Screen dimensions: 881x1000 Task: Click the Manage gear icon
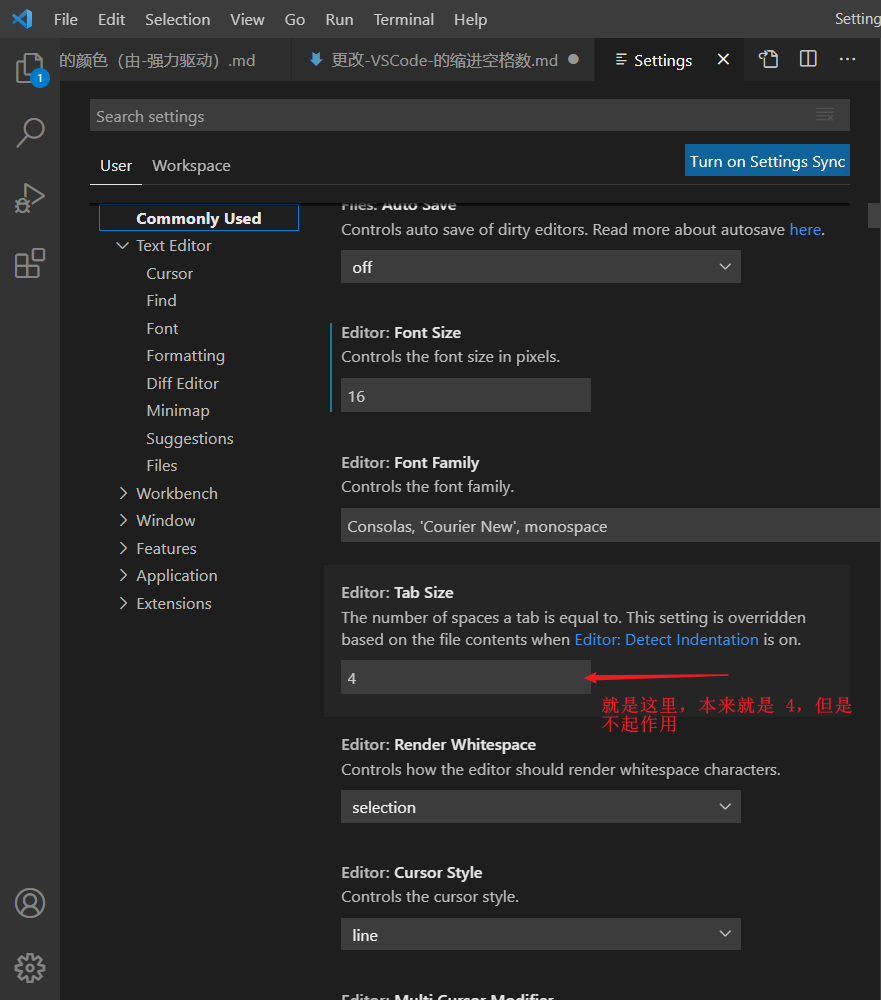[30, 967]
